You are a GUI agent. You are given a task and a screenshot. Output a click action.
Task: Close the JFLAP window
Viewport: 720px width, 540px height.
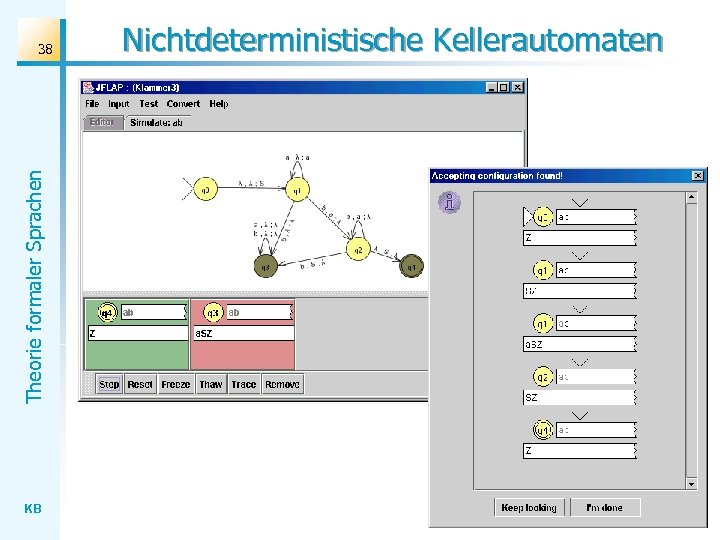[x=518, y=87]
